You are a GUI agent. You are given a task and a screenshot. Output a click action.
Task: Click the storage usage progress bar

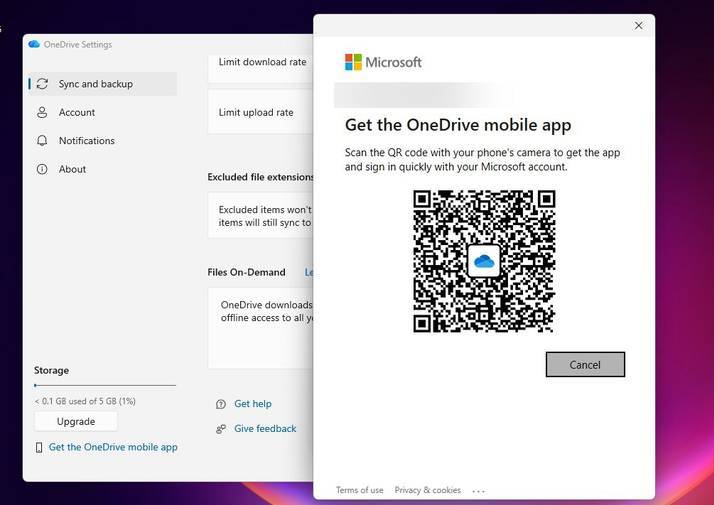coord(105,386)
